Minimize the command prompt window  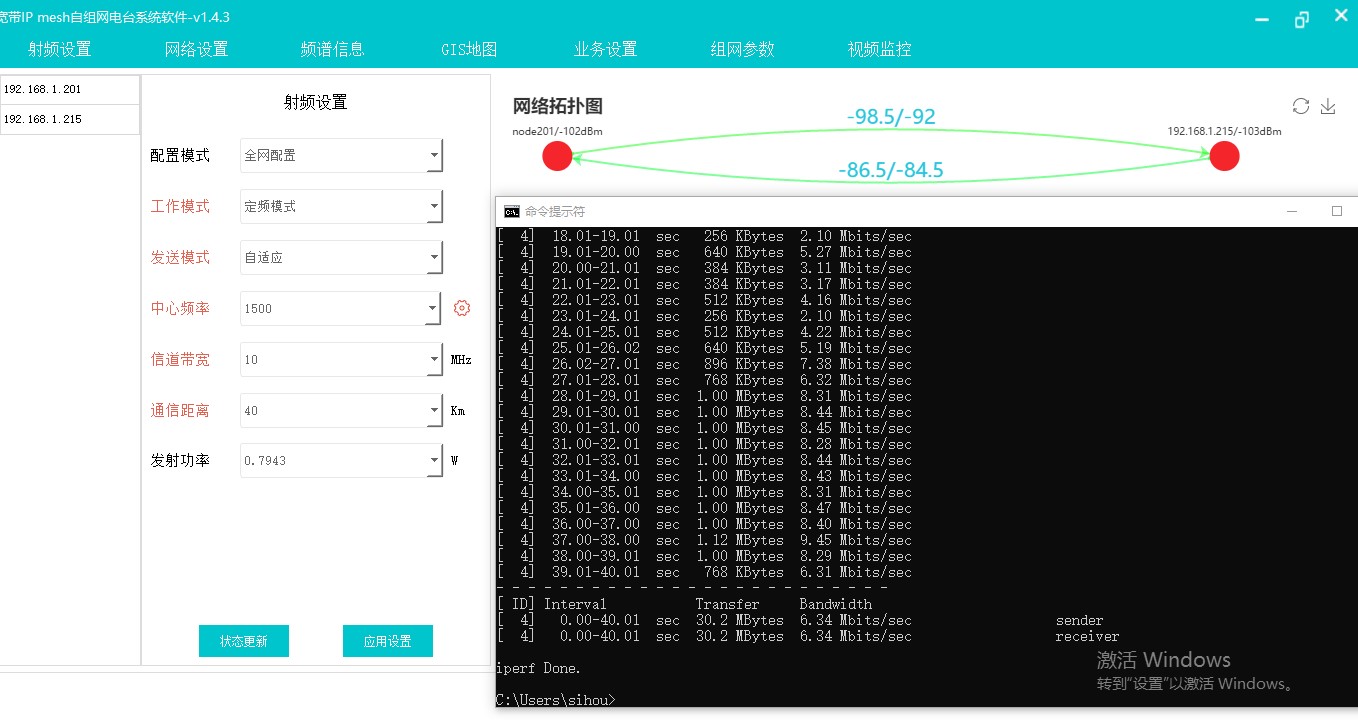point(1293,211)
